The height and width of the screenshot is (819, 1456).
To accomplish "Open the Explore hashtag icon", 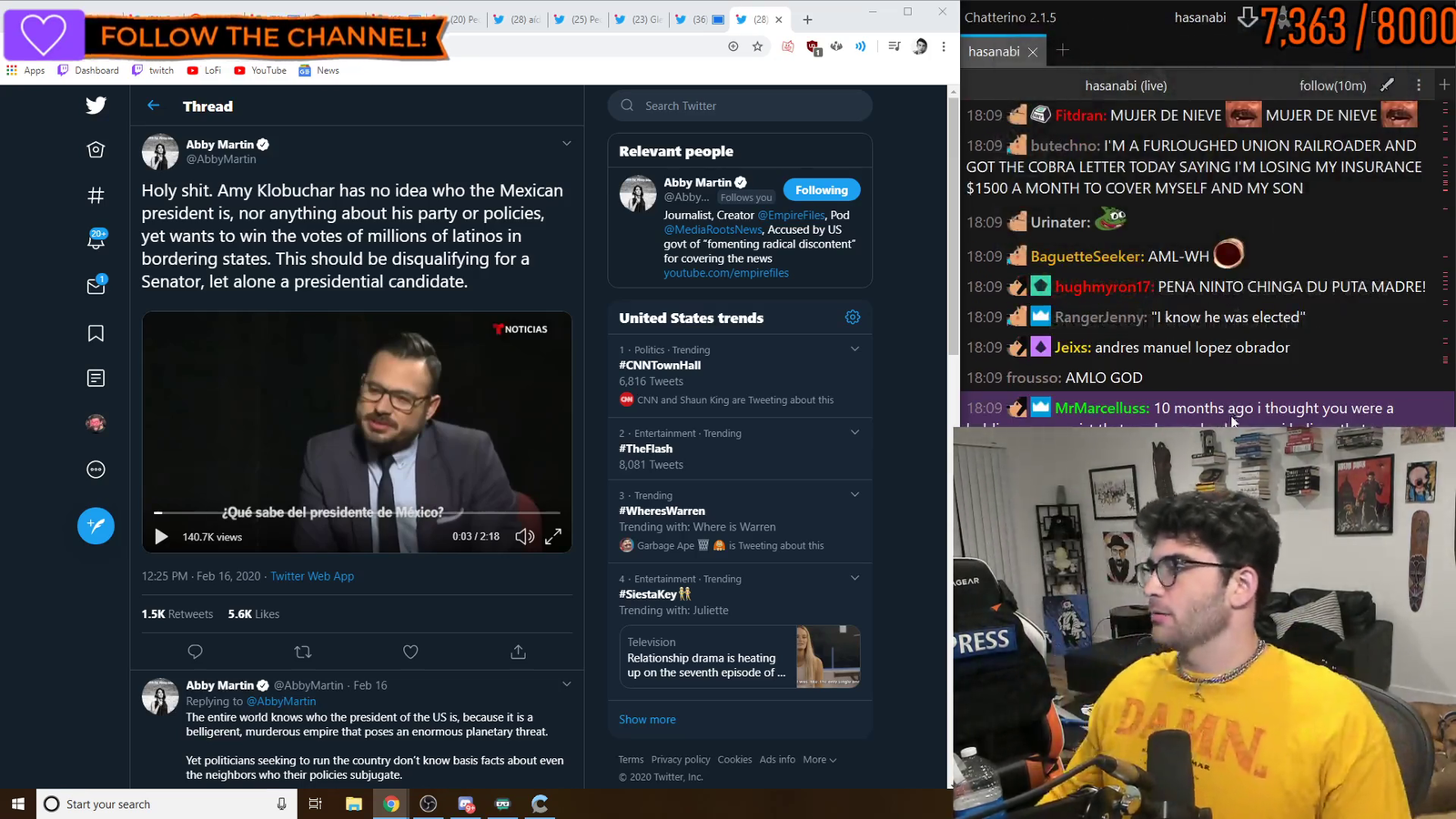I will click(x=96, y=195).
